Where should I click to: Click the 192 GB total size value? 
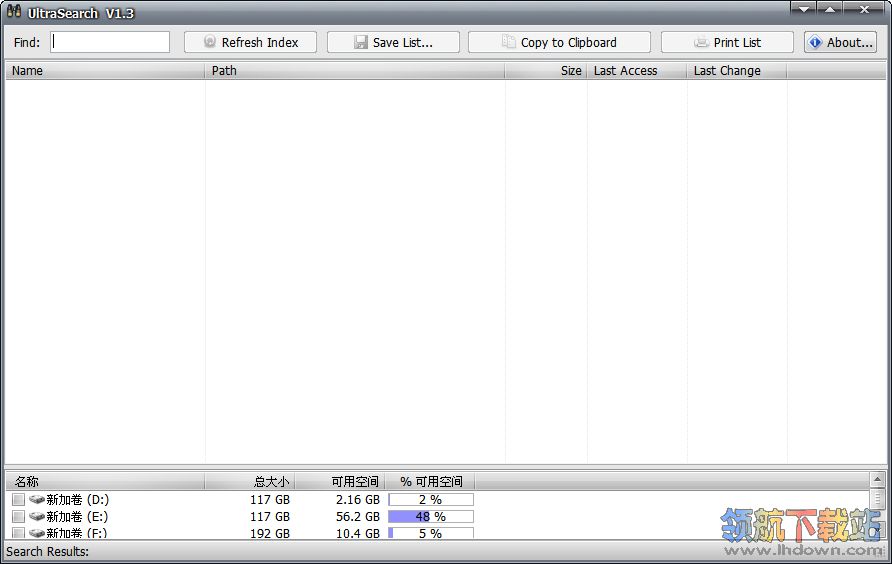[x=270, y=533]
